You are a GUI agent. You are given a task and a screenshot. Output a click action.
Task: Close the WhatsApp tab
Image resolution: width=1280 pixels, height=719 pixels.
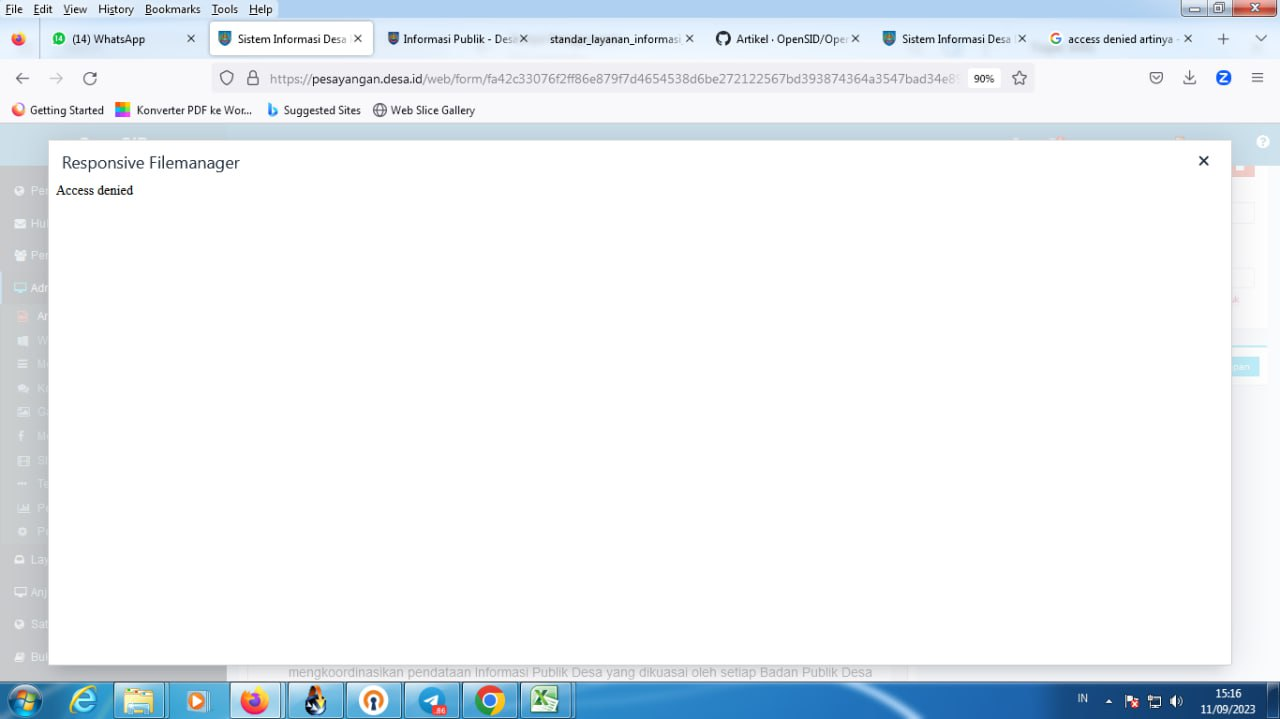point(191,39)
